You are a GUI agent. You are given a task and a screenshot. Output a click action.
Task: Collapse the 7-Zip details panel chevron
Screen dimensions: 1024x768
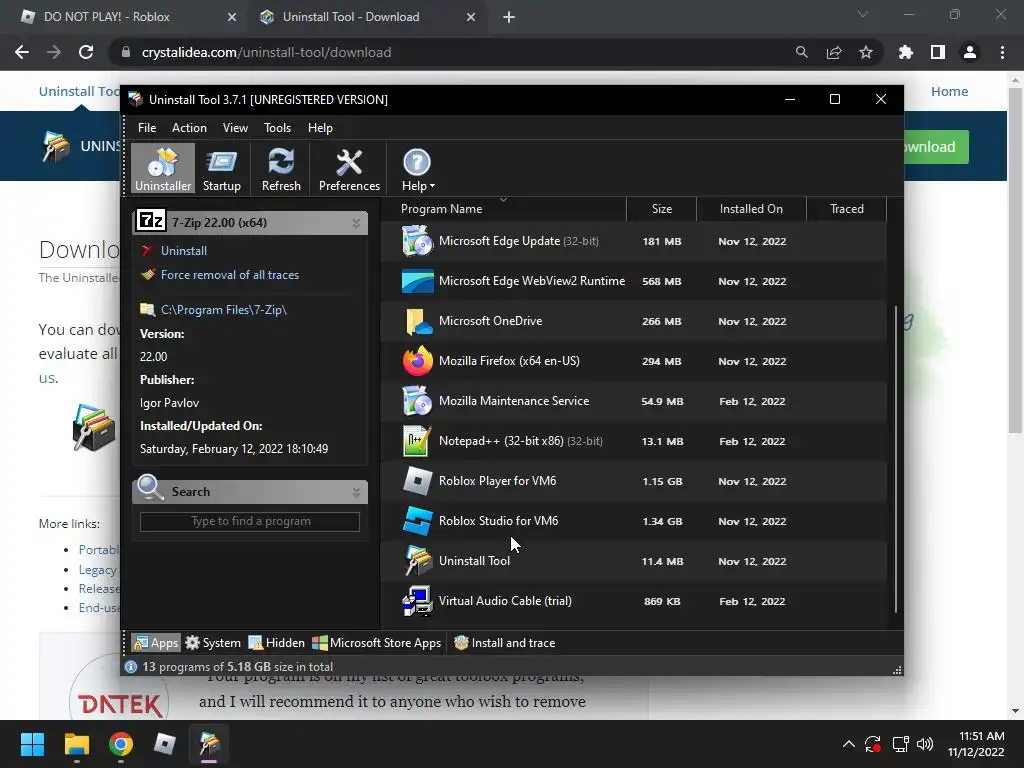click(357, 223)
